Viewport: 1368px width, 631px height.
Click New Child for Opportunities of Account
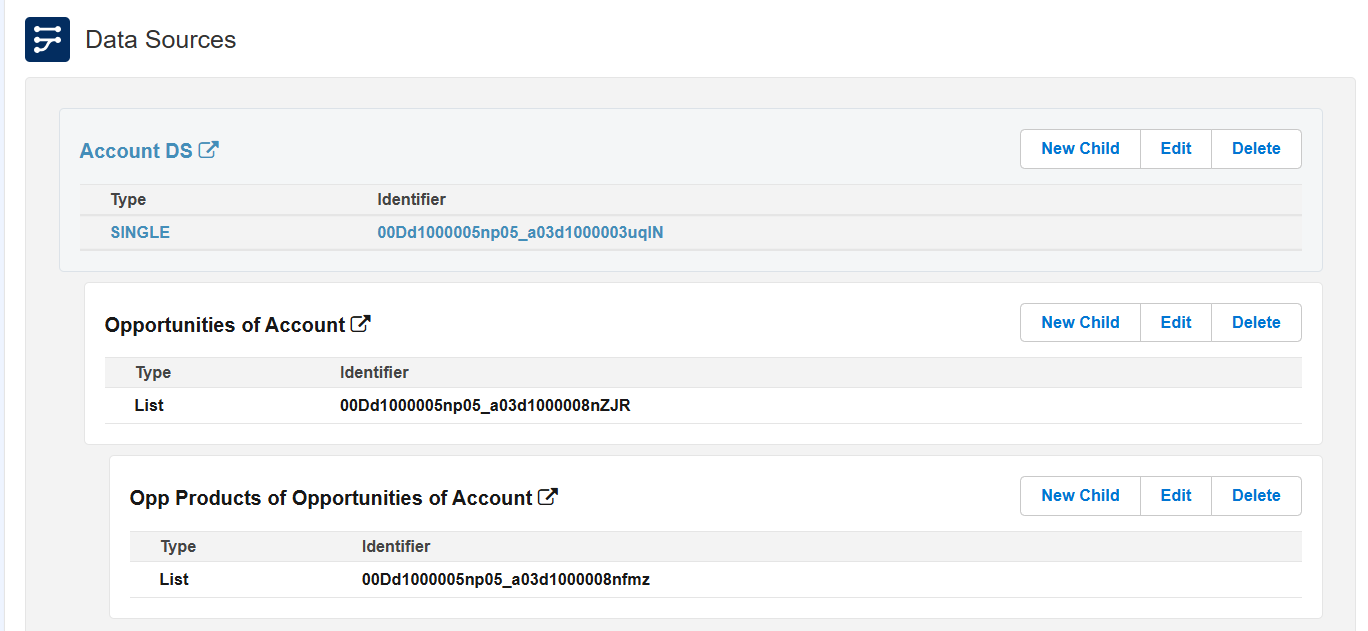[x=1079, y=322]
